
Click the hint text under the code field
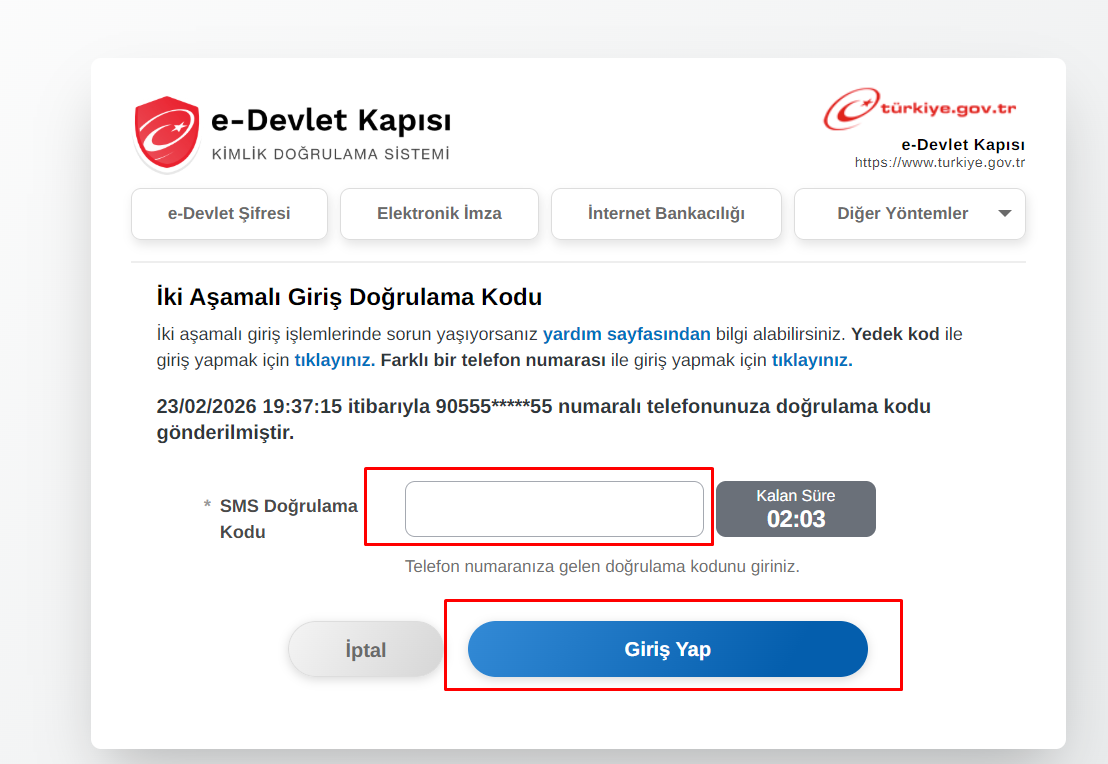tap(602, 567)
